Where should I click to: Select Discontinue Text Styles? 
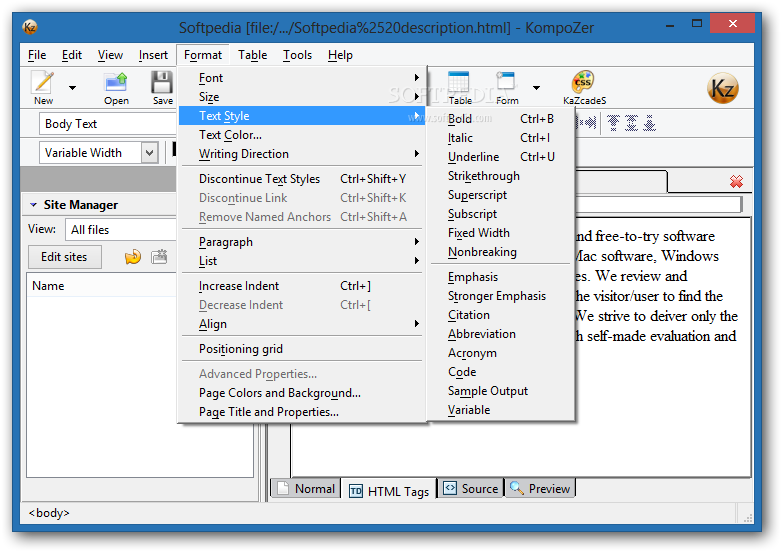click(x=302, y=179)
